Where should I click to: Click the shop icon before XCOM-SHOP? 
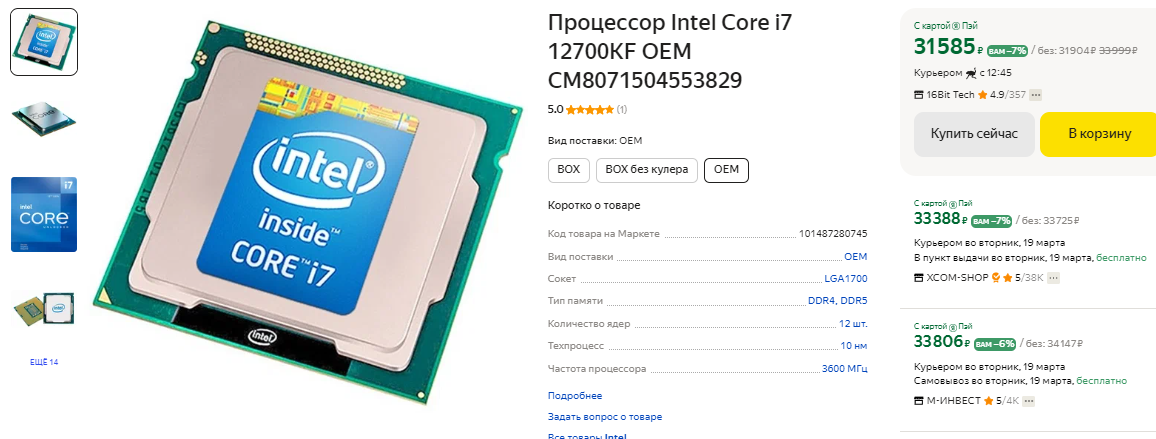tap(919, 278)
